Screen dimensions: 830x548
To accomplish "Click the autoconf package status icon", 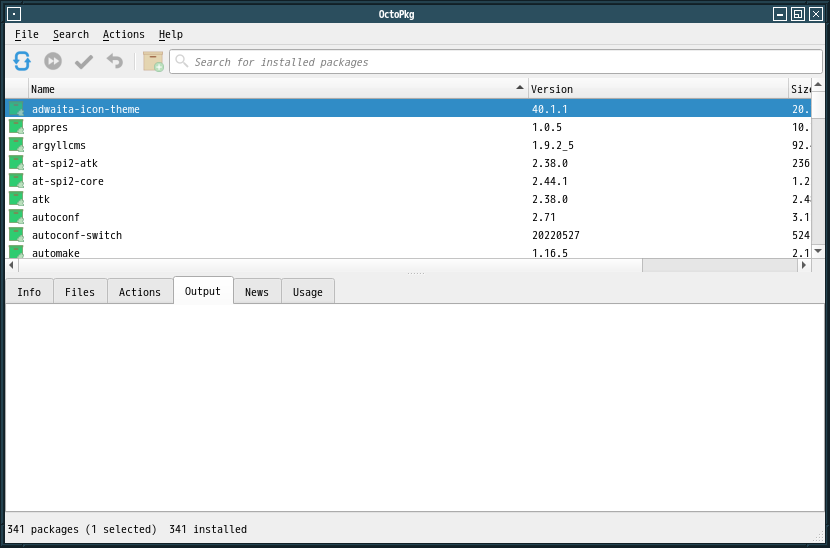I will pyautogui.click(x=16, y=217).
